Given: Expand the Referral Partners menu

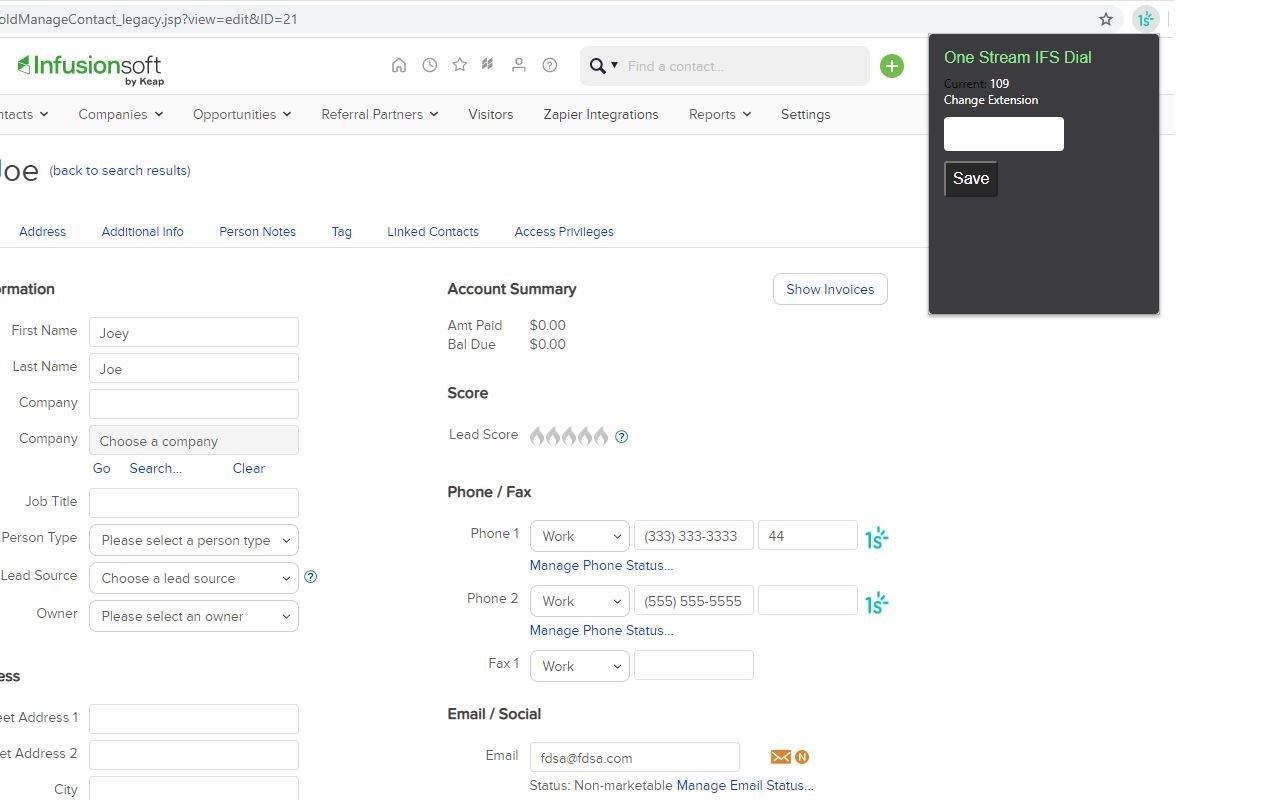Looking at the screenshot, I should [x=380, y=114].
